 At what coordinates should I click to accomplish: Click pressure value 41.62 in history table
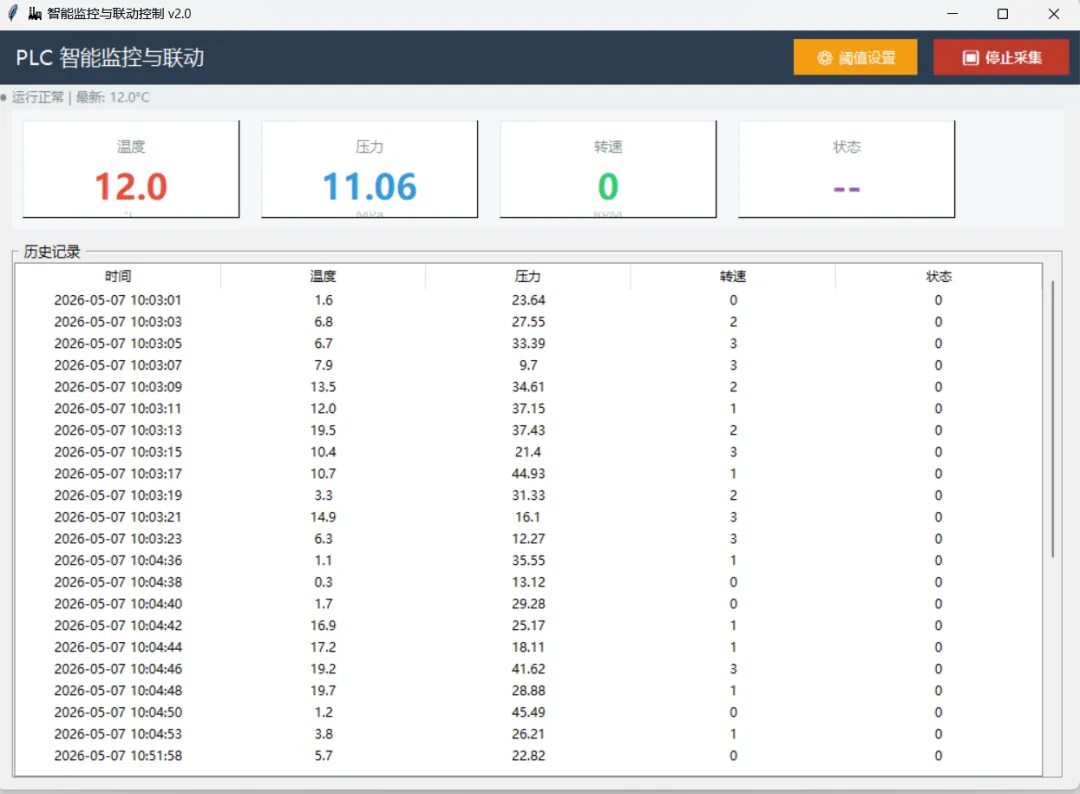tap(528, 669)
